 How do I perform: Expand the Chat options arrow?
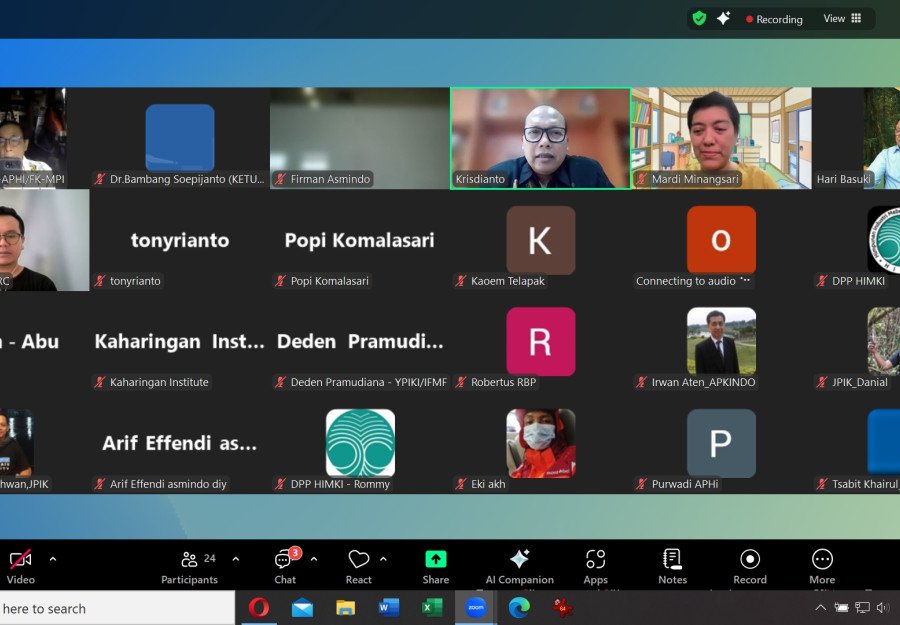(314, 558)
